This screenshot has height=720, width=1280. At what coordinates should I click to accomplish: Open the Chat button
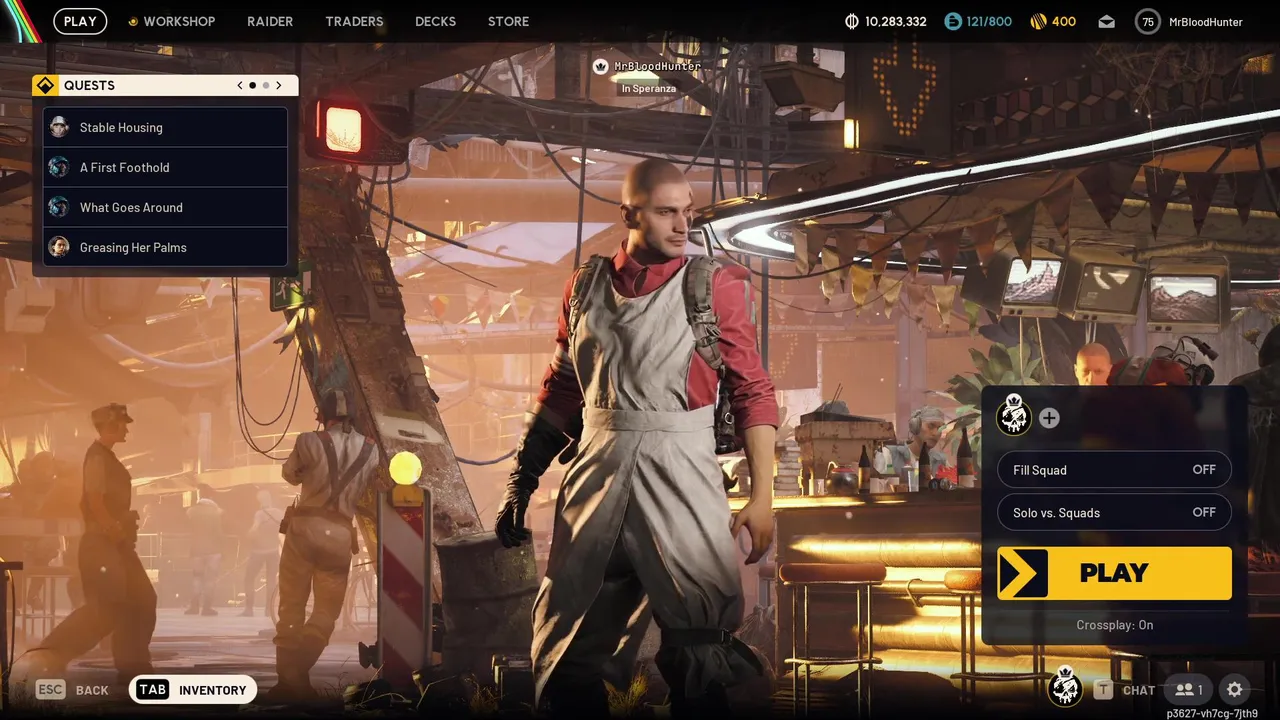[x=1125, y=690]
